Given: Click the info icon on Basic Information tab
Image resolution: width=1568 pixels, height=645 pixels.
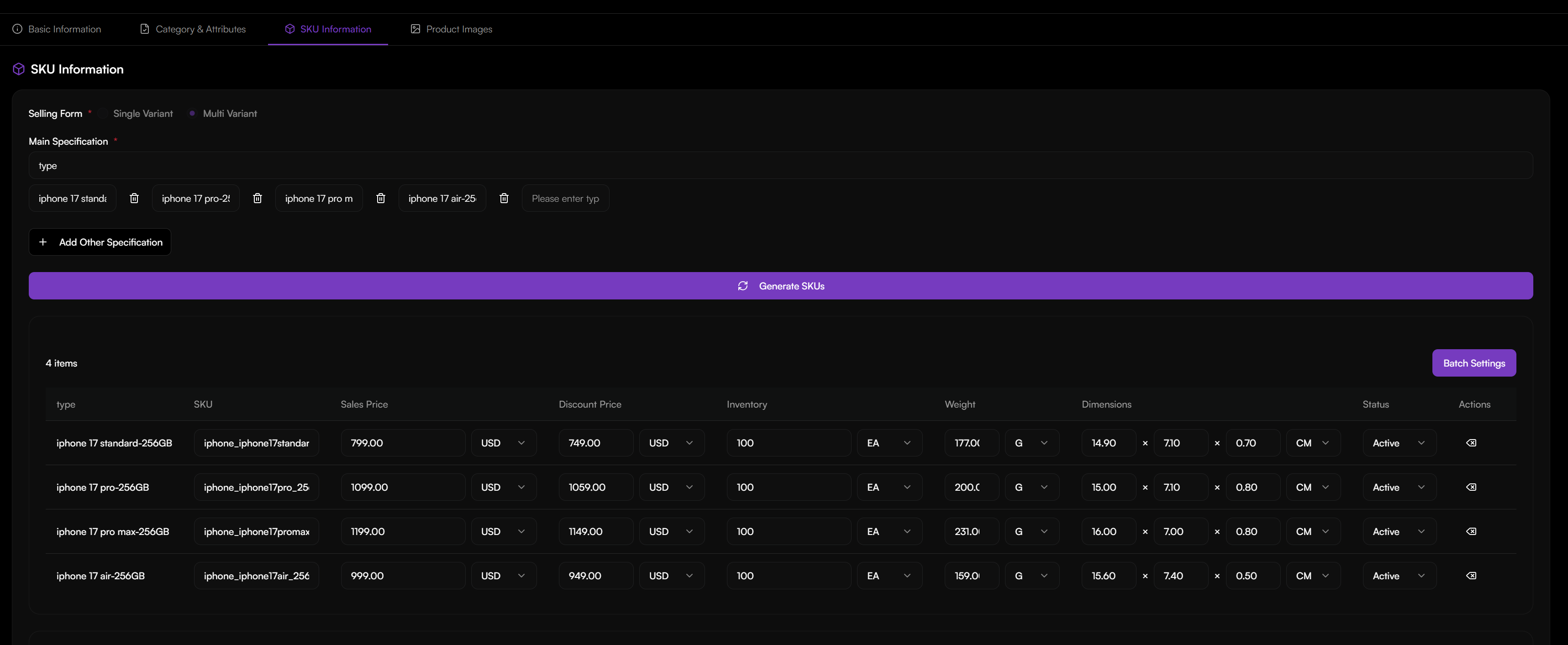Looking at the screenshot, I should [x=17, y=29].
